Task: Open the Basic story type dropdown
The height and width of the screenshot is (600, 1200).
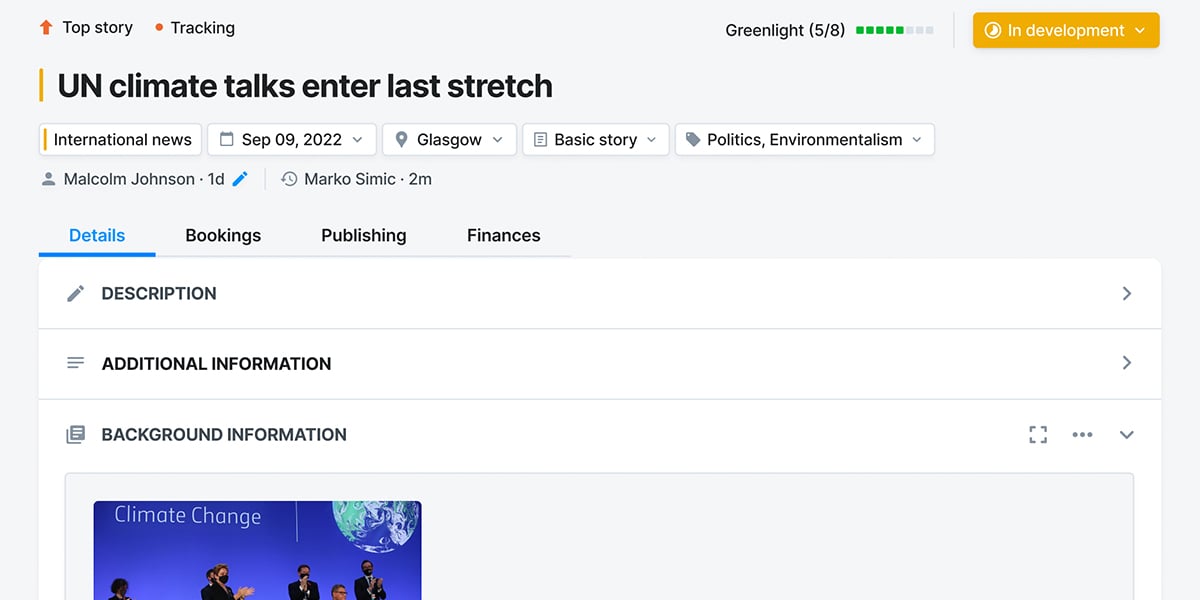Action: [596, 140]
